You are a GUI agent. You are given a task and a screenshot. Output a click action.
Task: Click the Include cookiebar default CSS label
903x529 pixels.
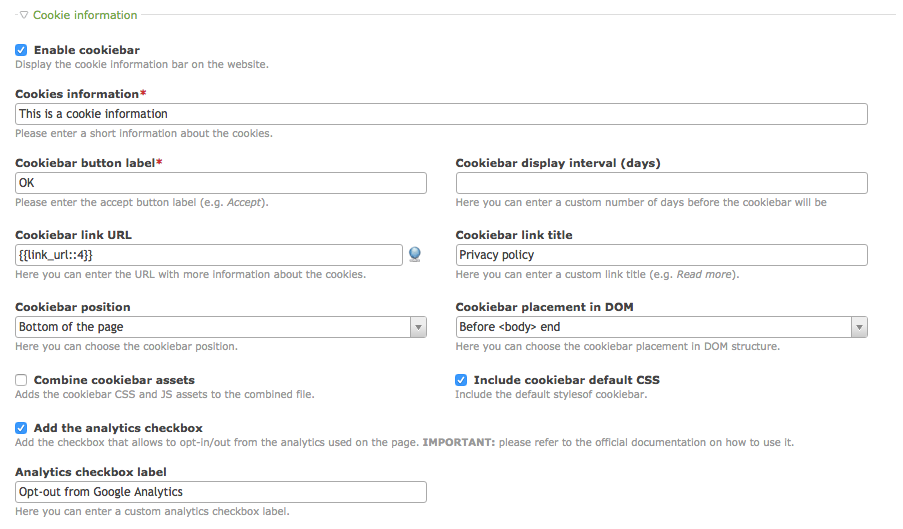(x=566, y=380)
